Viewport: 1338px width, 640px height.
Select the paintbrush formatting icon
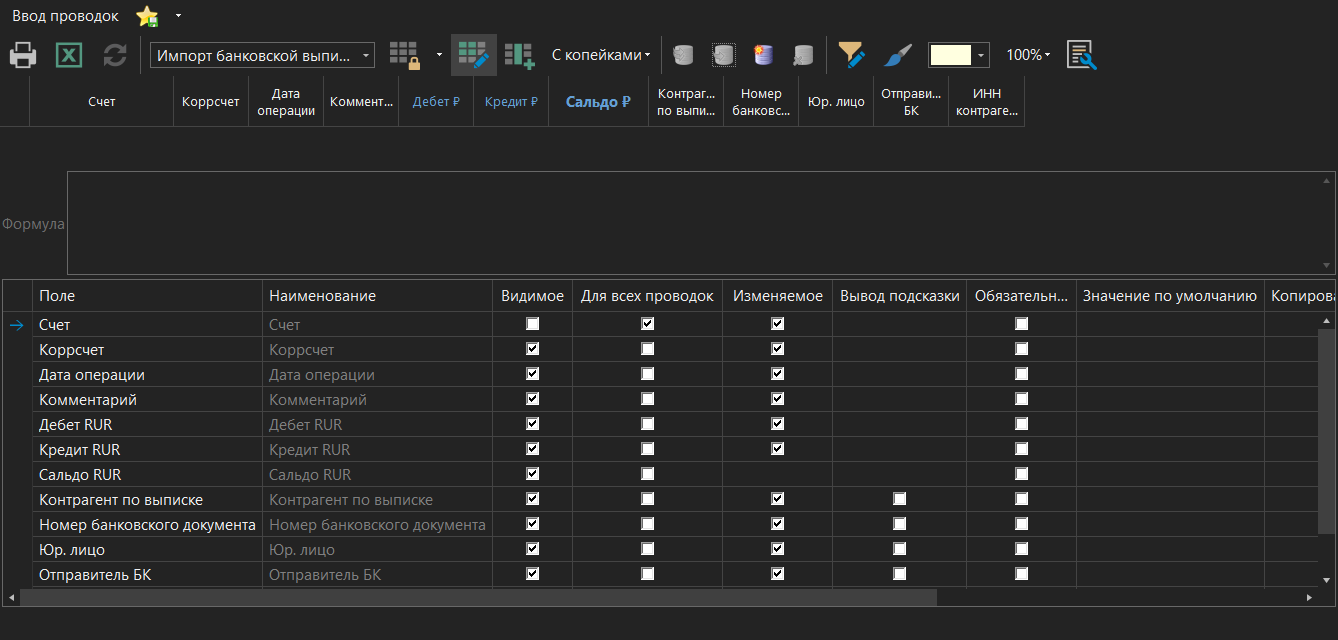click(x=898, y=55)
